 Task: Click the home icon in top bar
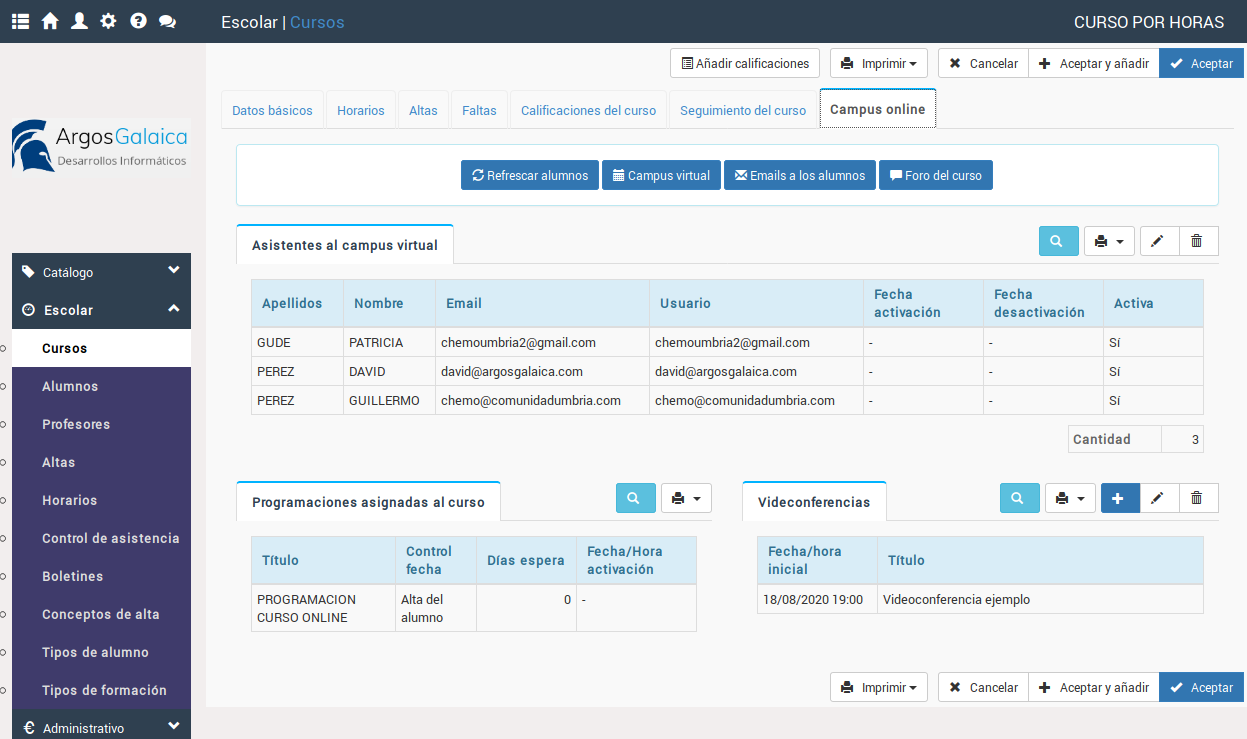click(x=50, y=21)
